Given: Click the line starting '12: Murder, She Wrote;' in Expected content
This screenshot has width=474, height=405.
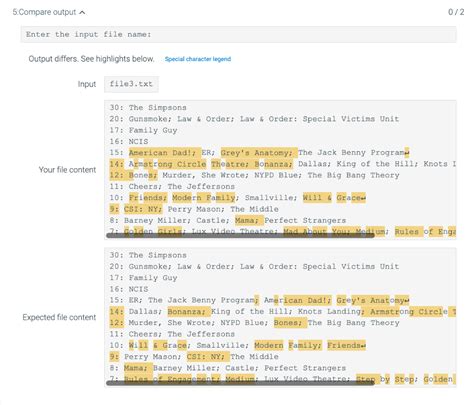Looking at the screenshot, I should [x=254, y=323].
